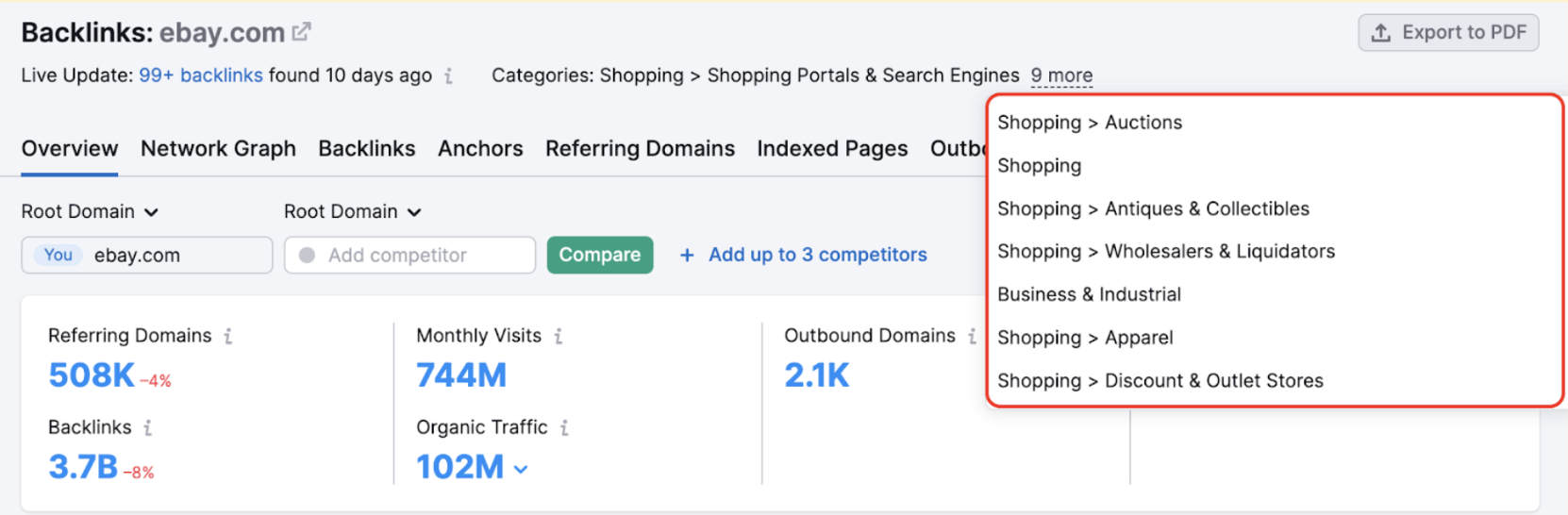Click info icon beside Organic Traffic
The width and height of the screenshot is (1568, 515).
564,427
